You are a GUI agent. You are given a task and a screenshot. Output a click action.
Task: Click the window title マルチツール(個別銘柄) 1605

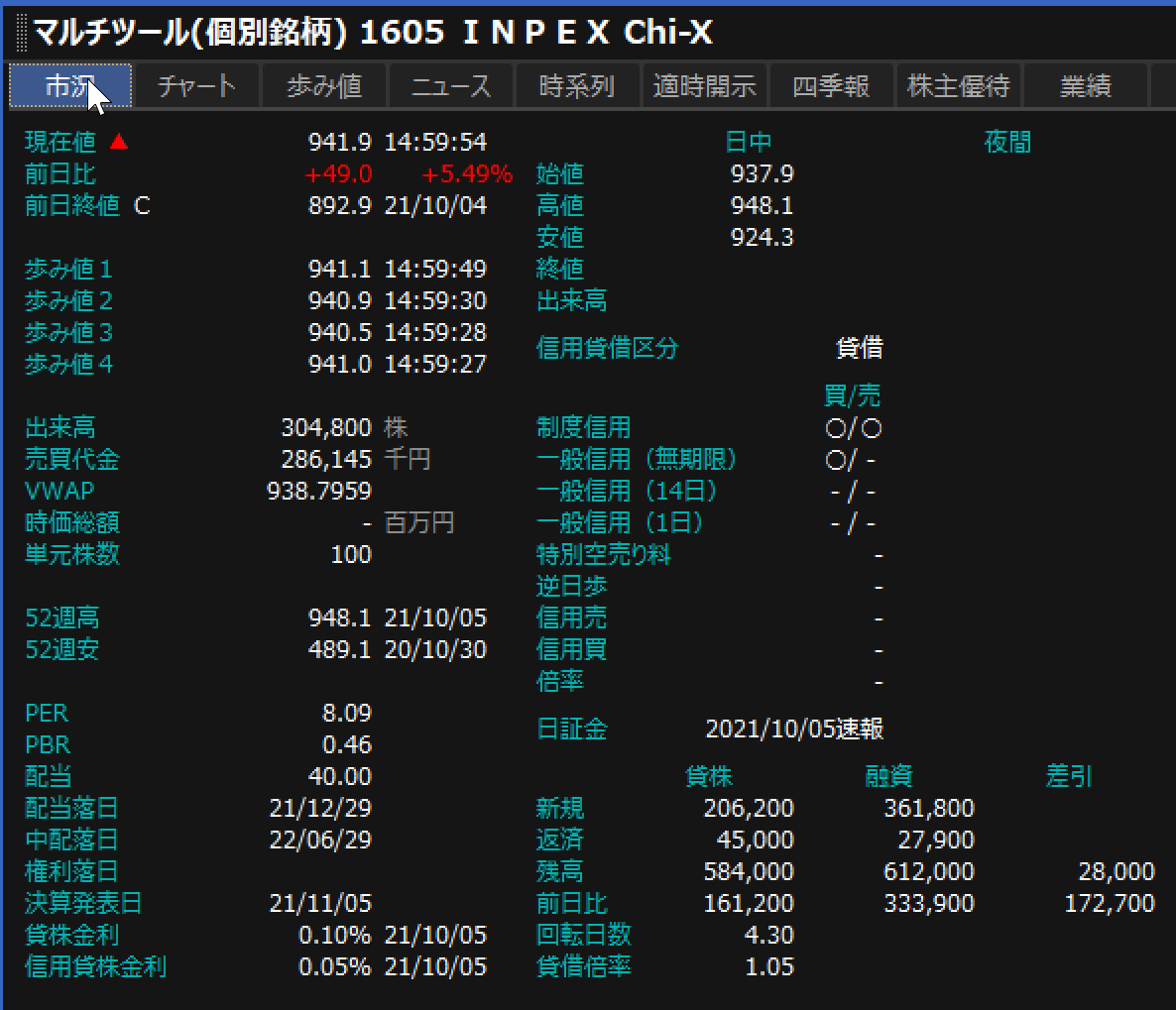coord(239,33)
